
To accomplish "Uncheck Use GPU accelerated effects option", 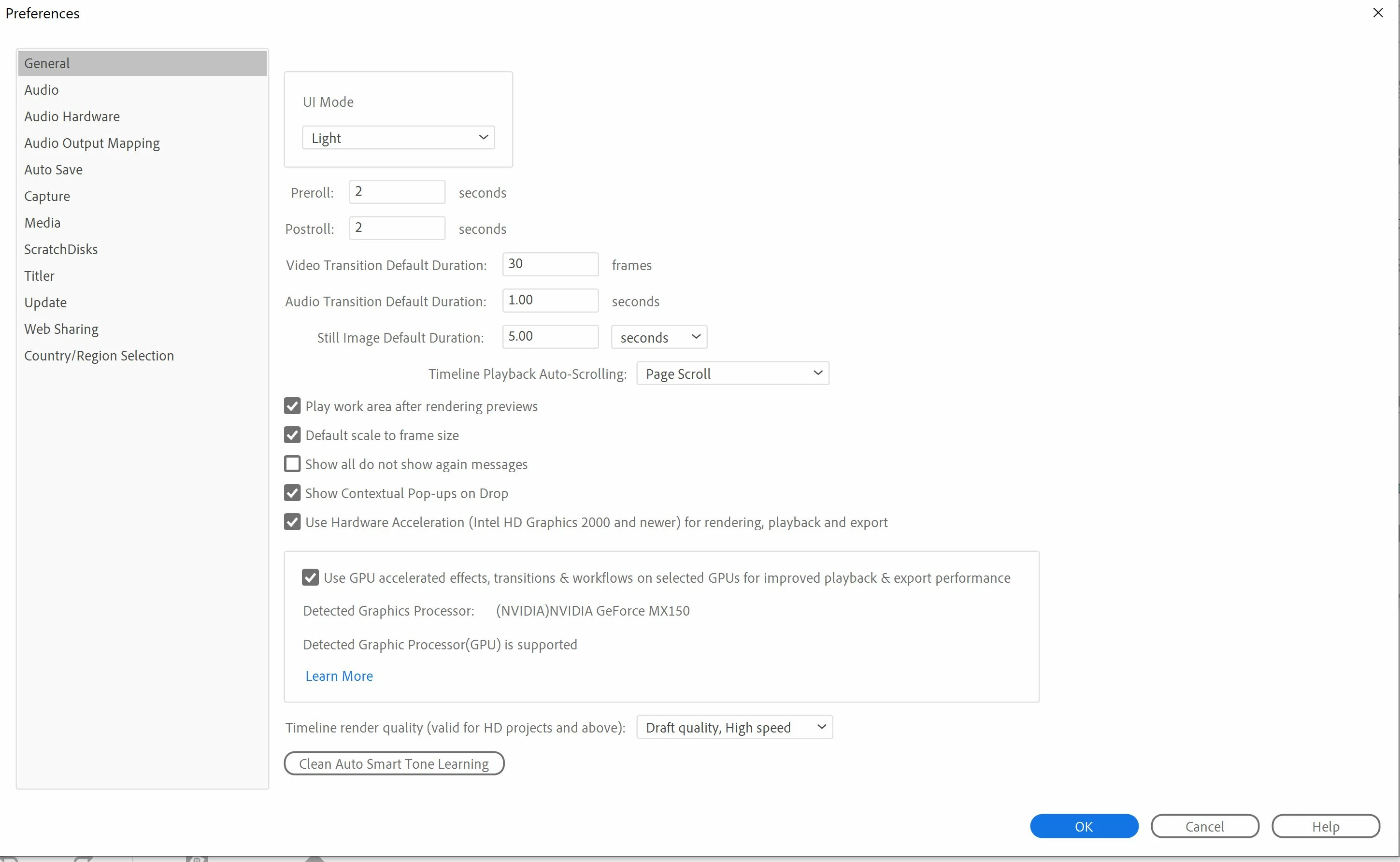I will (x=311, y=577).
